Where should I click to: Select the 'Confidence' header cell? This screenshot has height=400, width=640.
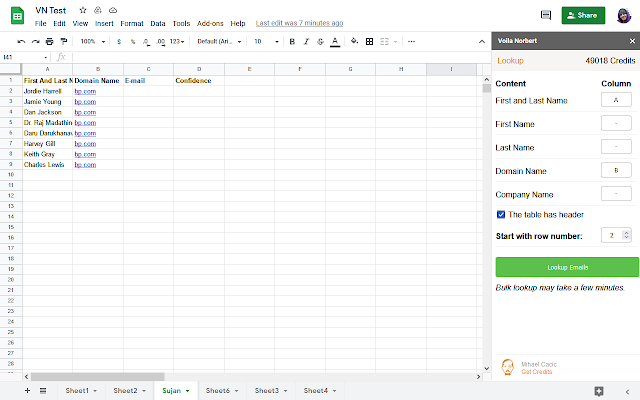199,80
